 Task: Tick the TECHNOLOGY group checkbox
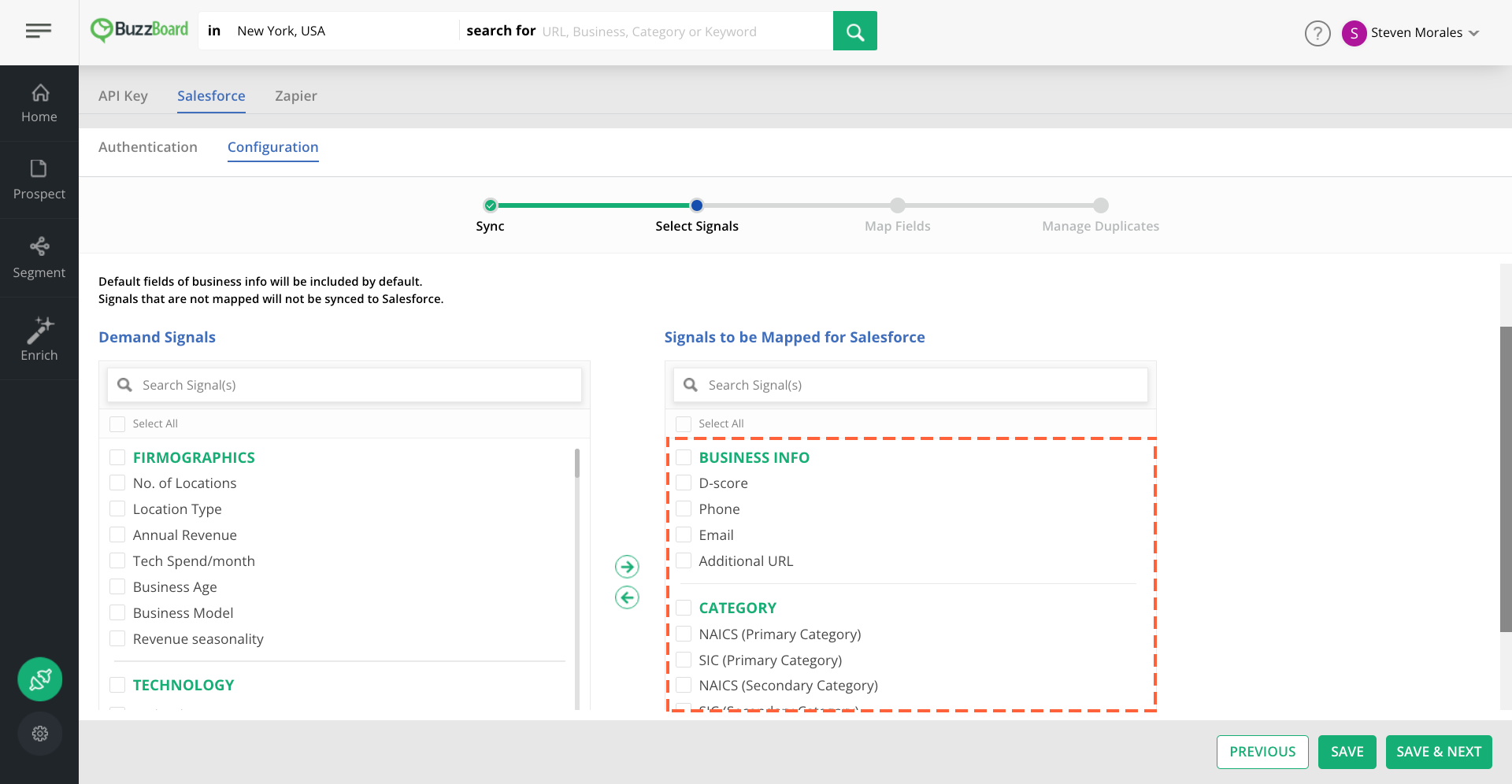coord(117,685)
